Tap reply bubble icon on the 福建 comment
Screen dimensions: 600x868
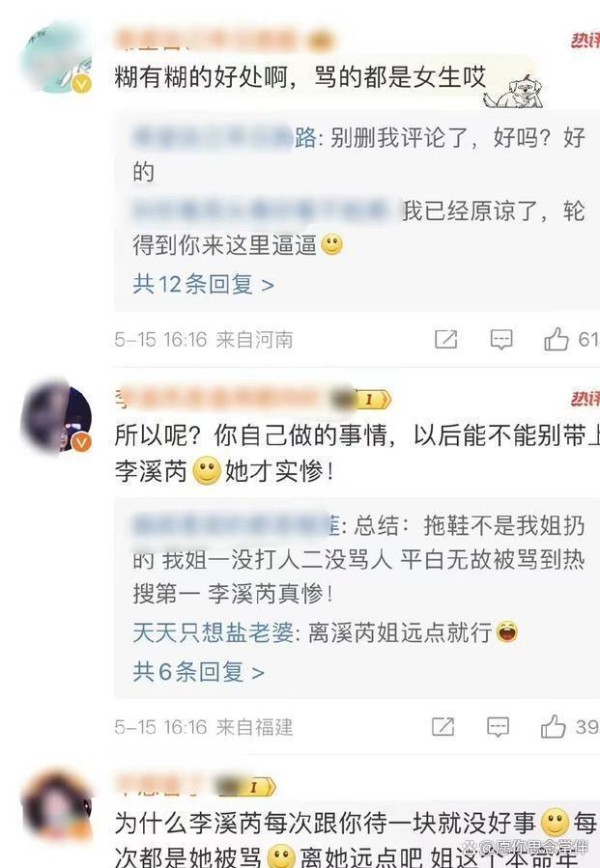tap(498, 727)
